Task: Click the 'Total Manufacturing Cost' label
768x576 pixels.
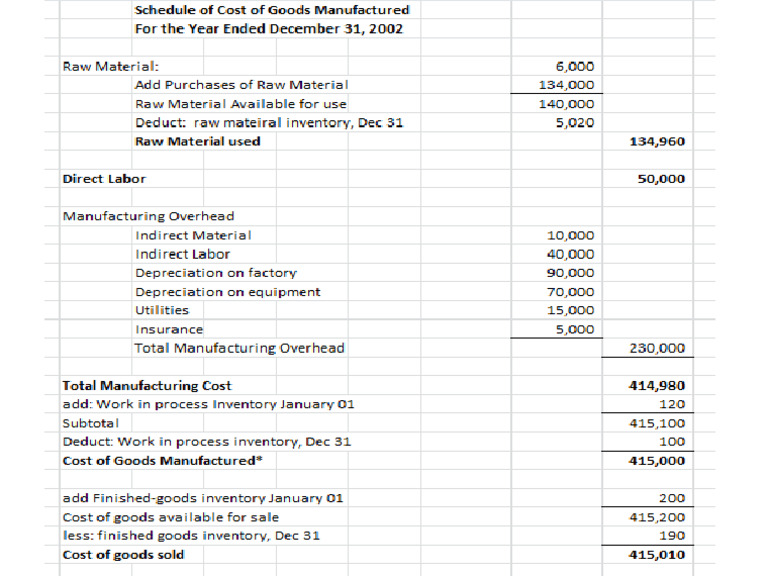Action: click(147, 386)
